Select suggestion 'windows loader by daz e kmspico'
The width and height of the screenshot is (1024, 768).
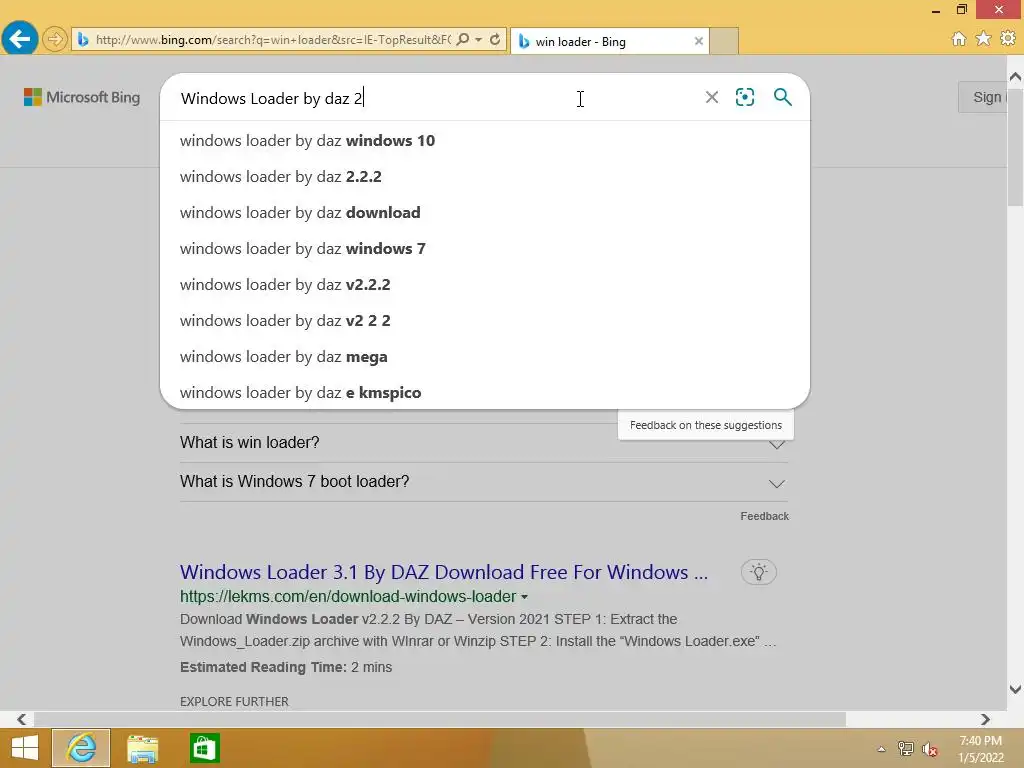(x=485, y=392)
